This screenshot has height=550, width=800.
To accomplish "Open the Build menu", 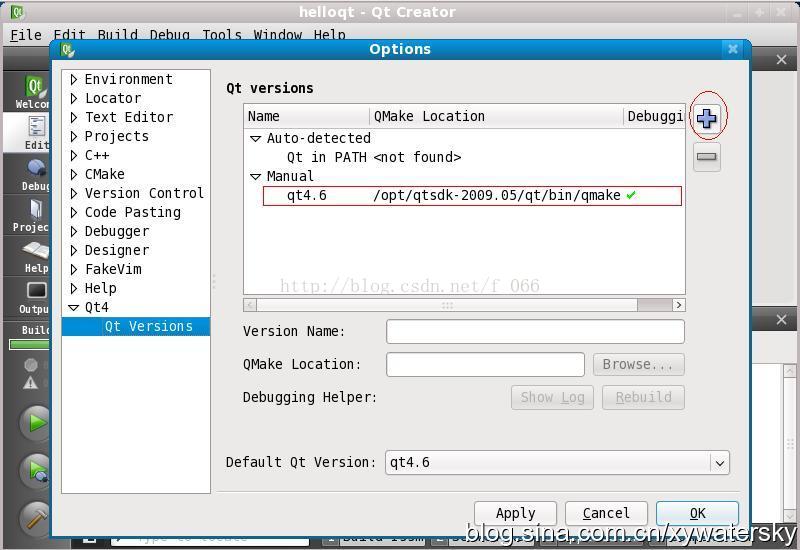I will [x=117, y=35].
